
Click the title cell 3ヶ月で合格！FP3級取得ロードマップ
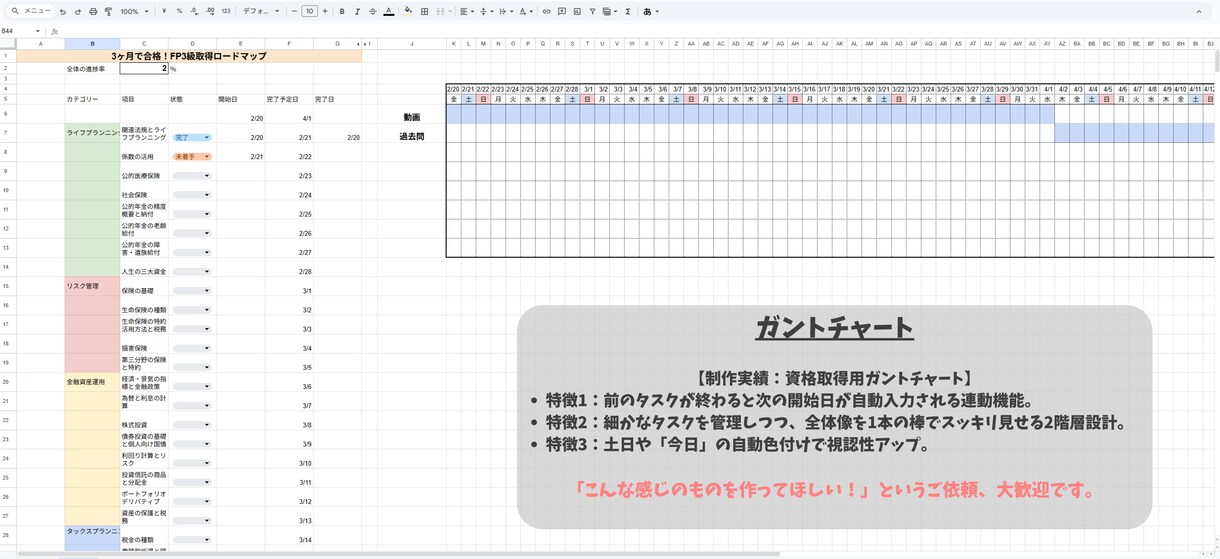(189, 56)
